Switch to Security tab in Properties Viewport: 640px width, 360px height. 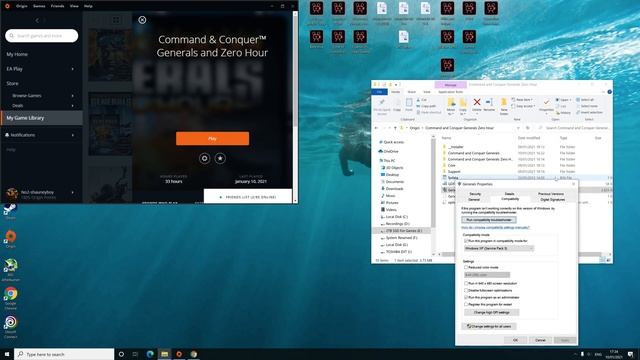475,194
